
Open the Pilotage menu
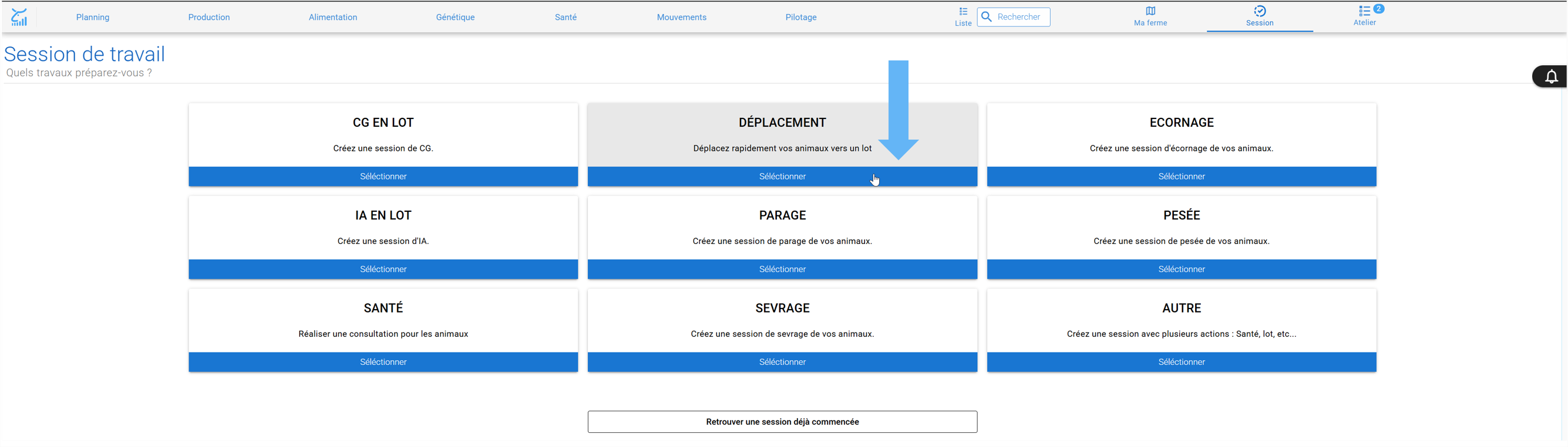[800, 17]
